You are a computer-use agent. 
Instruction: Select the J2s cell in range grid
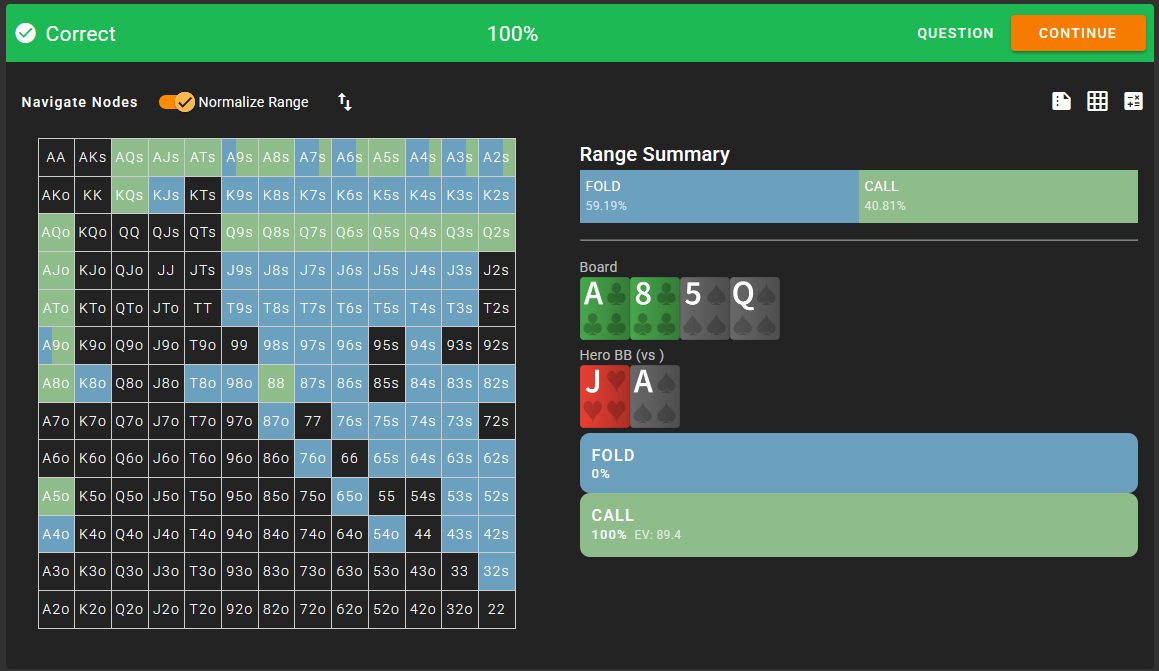497,270
